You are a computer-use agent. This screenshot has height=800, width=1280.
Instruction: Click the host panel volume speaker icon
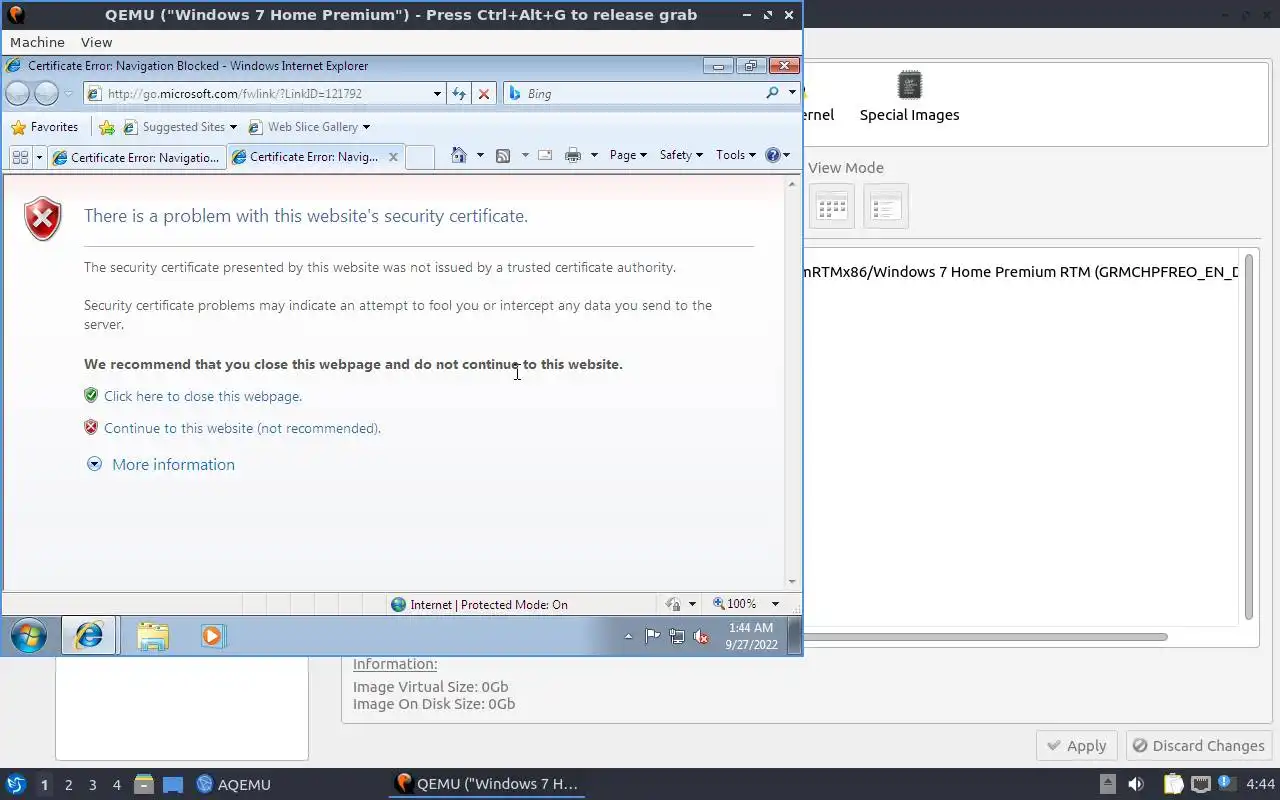pos(1136,784)
